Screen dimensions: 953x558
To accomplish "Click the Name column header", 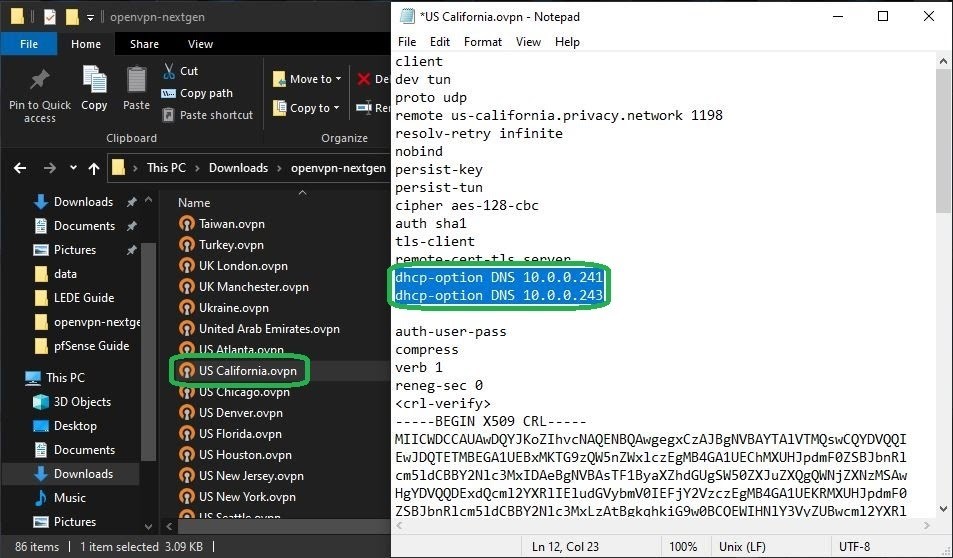I will click(194, 203).
